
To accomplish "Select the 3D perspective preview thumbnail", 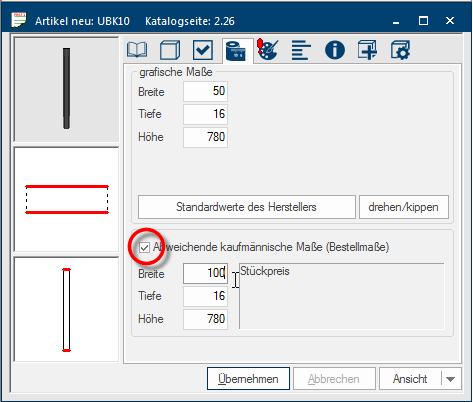I will [66, 89].
